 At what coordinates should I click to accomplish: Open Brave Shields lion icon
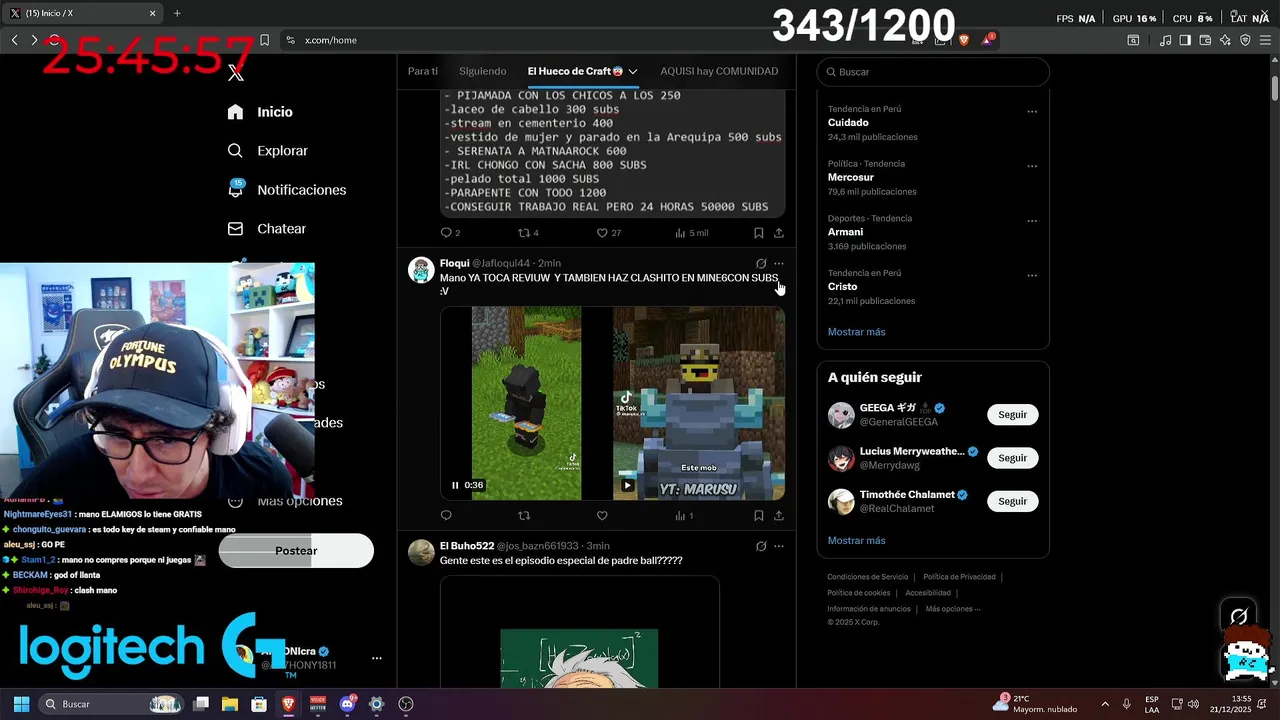[964, 40]
